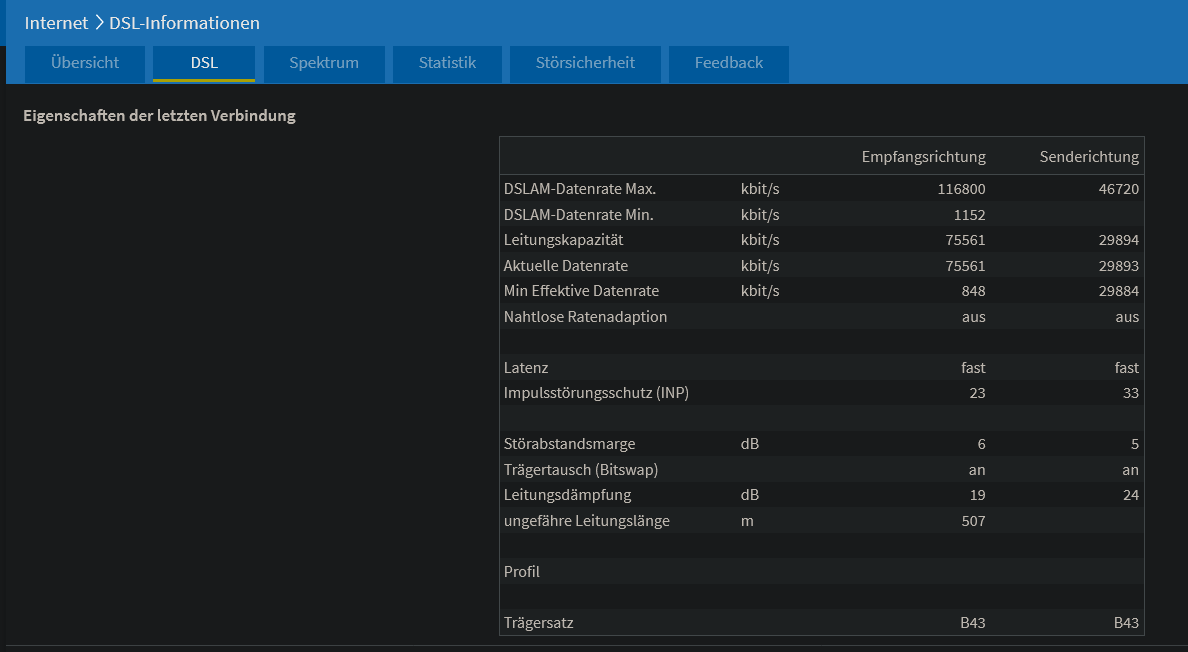Click the Störabstandsmarge row label

pyautogui.click(x=569, y=444)
